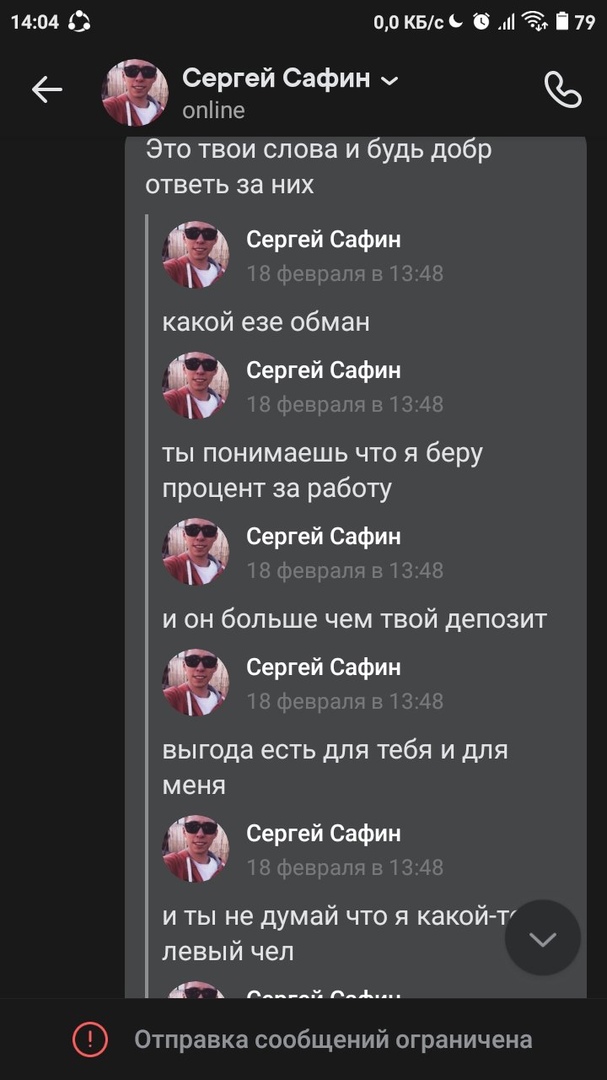Tap "Отправка сообщений ограничена" notice text

[x=333, y=1040]
